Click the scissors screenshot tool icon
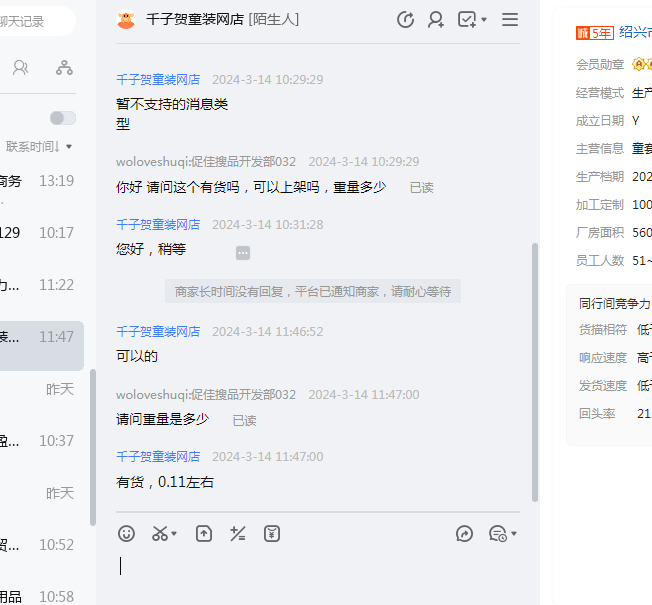This screenshot has height=605, width=652. pyautogui.click(x=160, y=534)
